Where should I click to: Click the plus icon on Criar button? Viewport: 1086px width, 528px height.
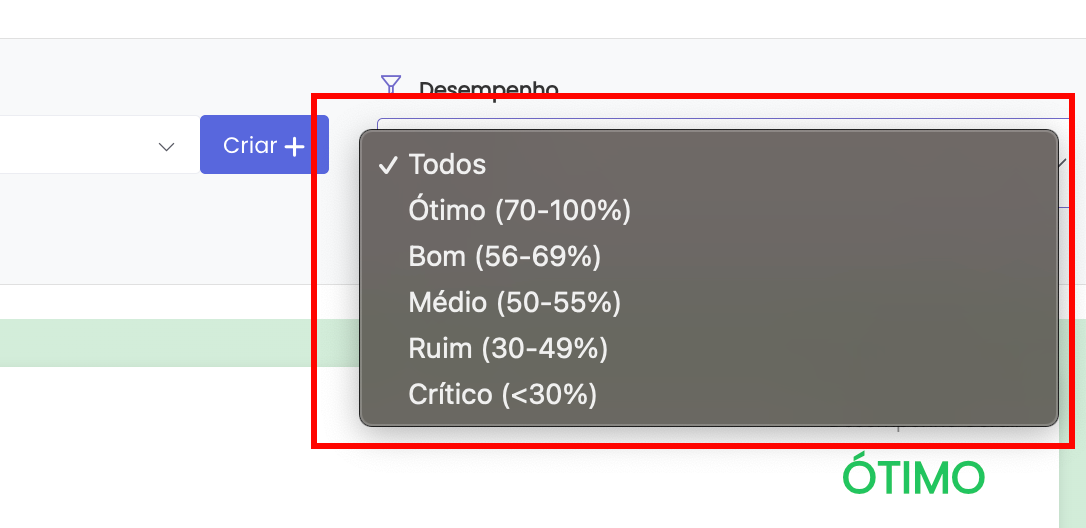(x=294, y=147)
